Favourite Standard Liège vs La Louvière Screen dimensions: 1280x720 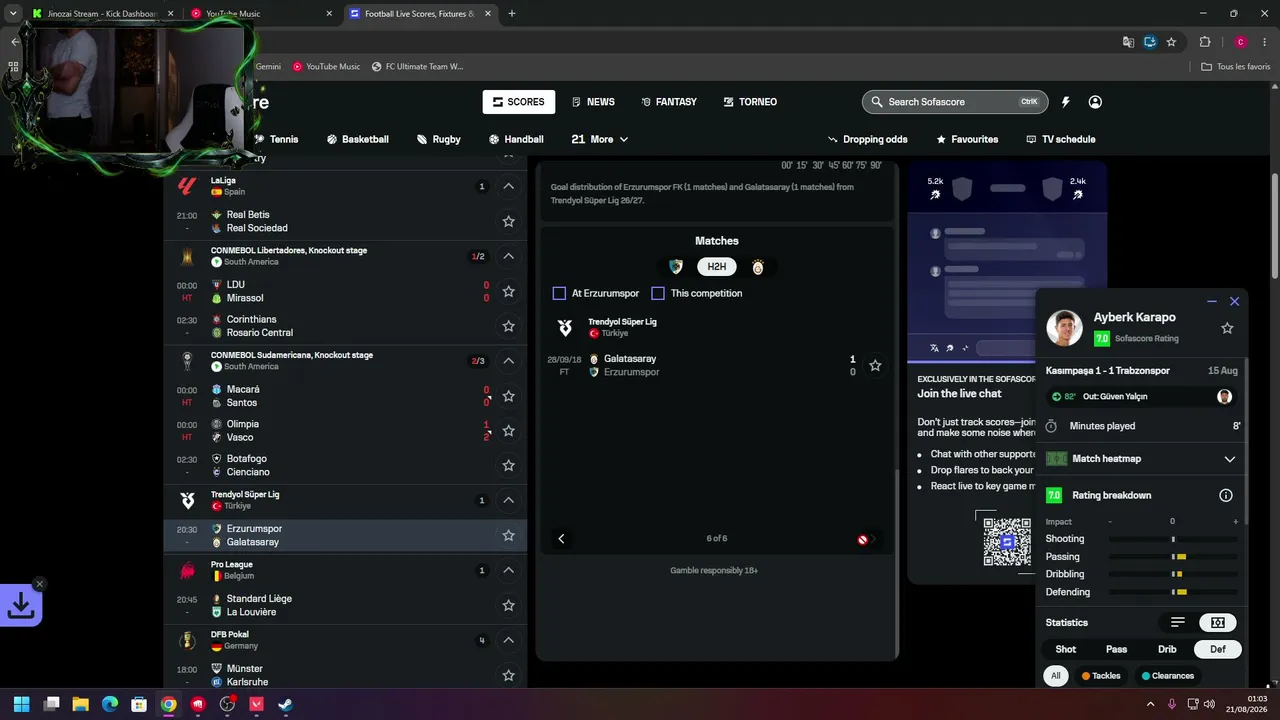point(508,605)
